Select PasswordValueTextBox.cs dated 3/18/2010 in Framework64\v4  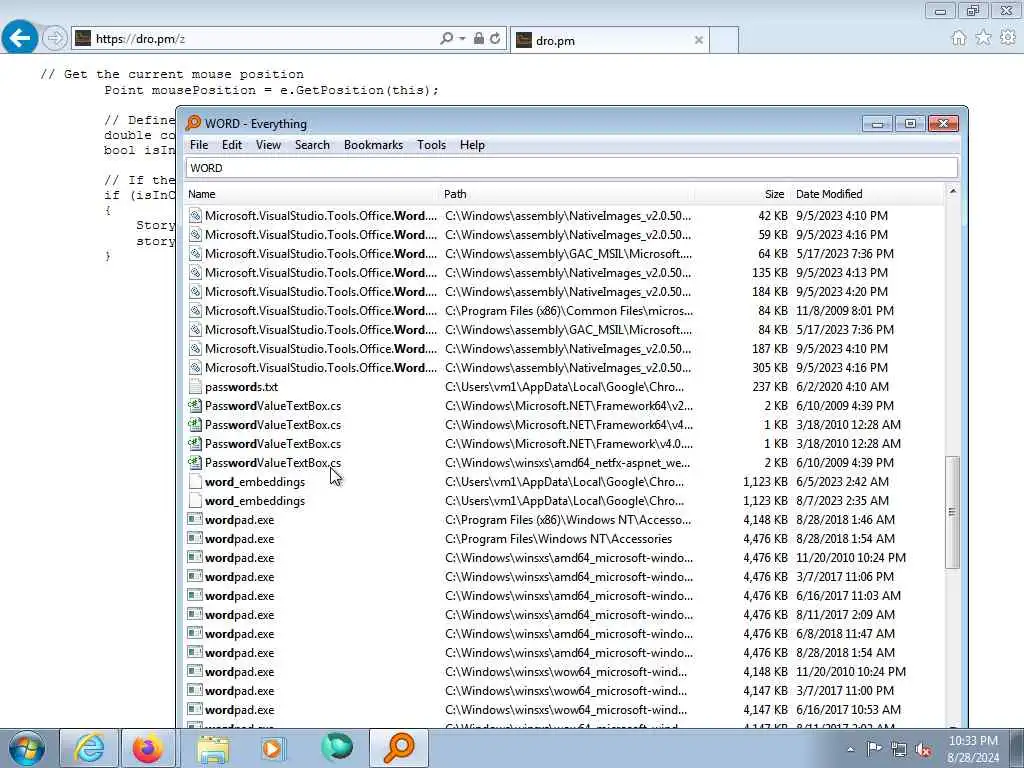pos(273,424)
